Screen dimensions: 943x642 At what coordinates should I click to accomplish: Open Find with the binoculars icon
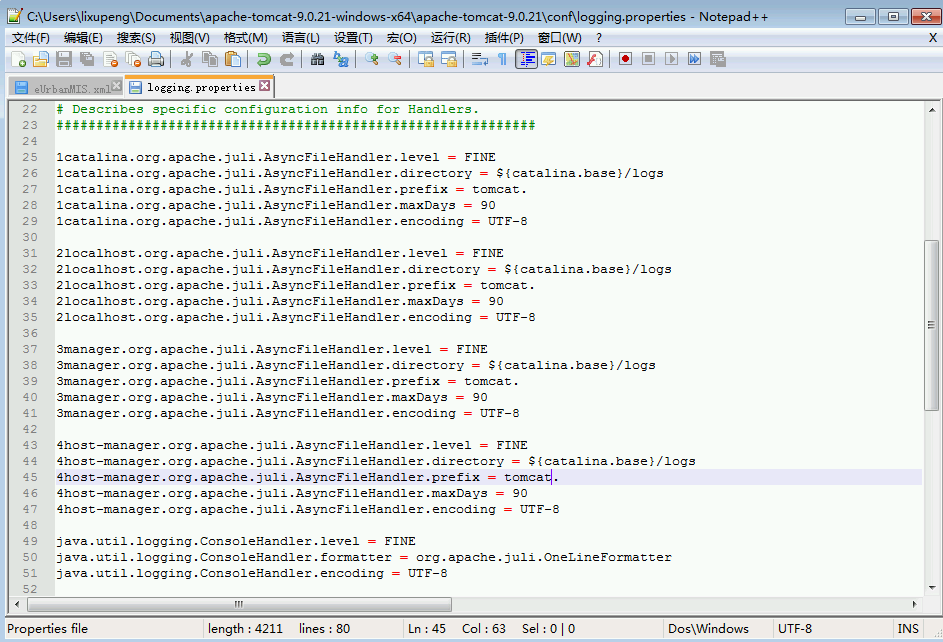(318, 59)
